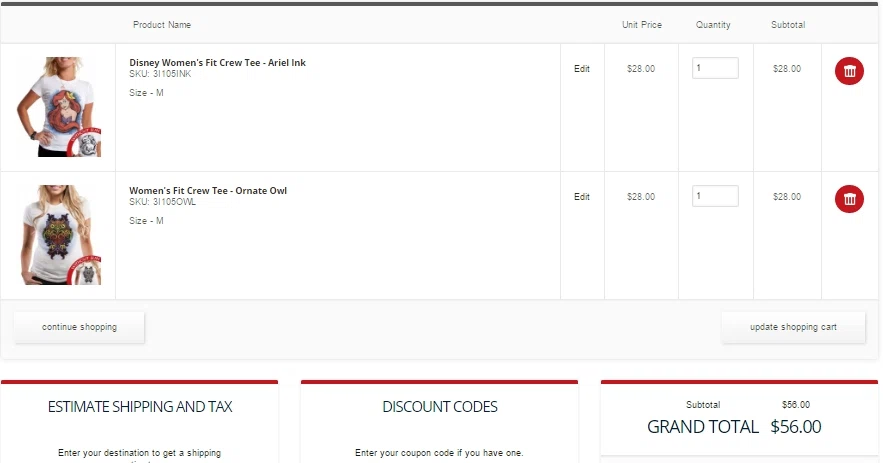The height and width of the screenshot is (463, 883).
Task: Delete the Ariel Ink tee from cart
Action: (x=849, y=71)
